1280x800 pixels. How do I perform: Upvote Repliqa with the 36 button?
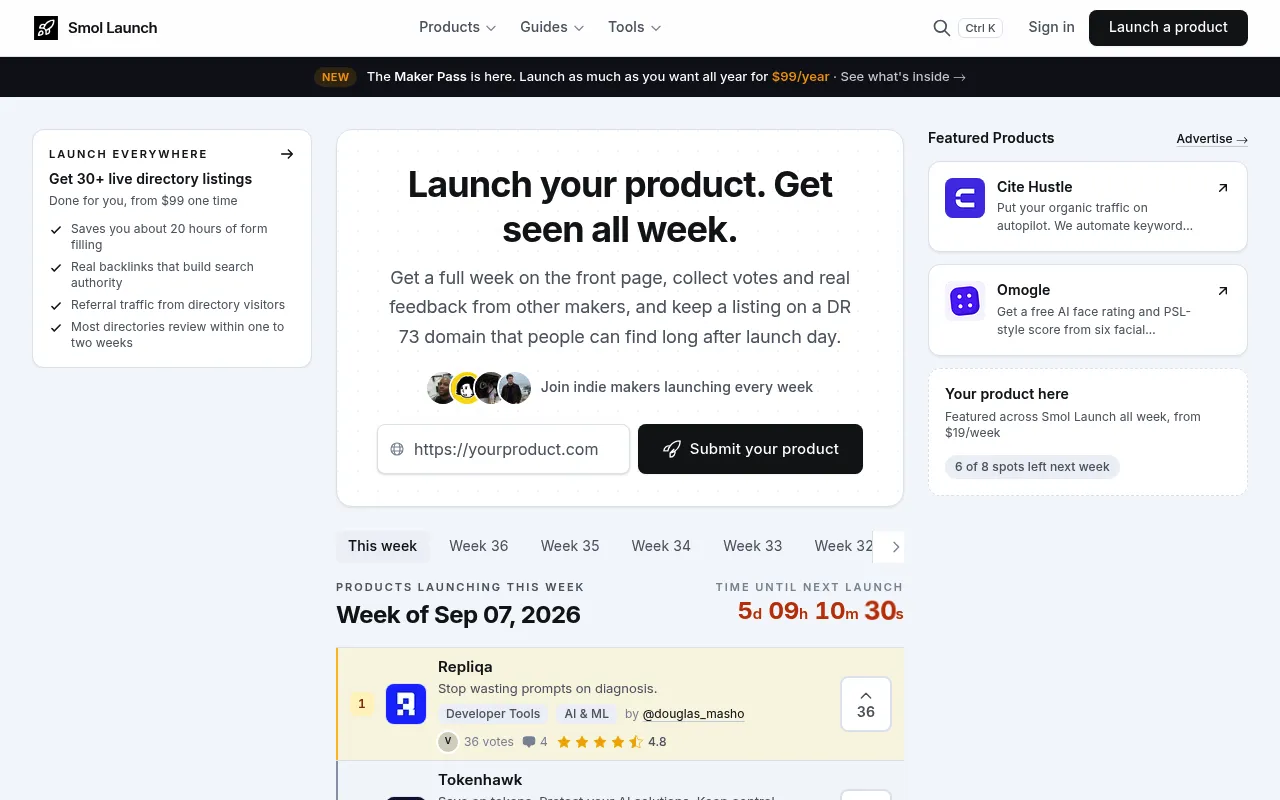click(866, 704)
